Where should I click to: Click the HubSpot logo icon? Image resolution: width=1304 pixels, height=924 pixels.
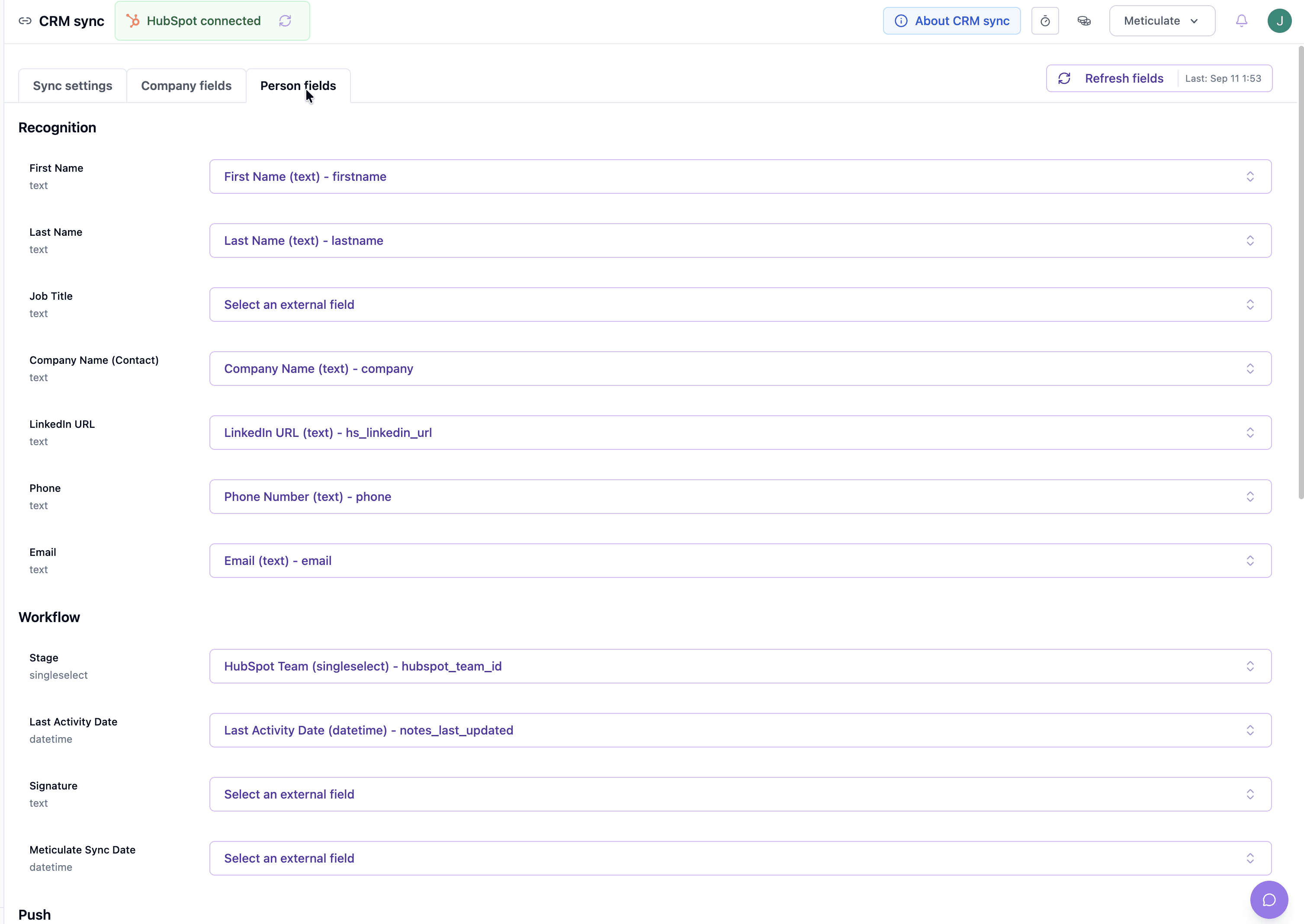pos(133,21)
